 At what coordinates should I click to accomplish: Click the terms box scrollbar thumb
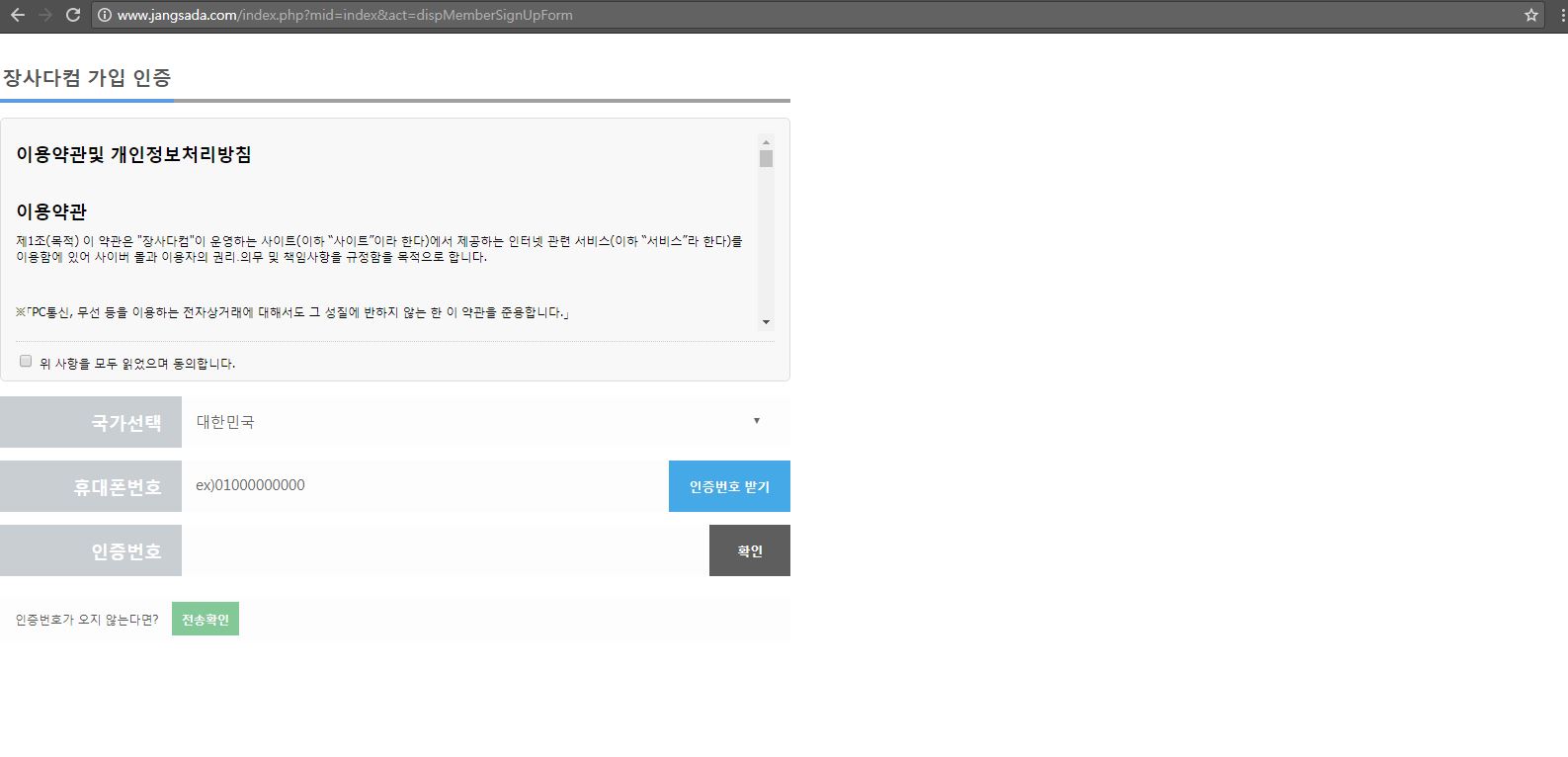(766, 159)
